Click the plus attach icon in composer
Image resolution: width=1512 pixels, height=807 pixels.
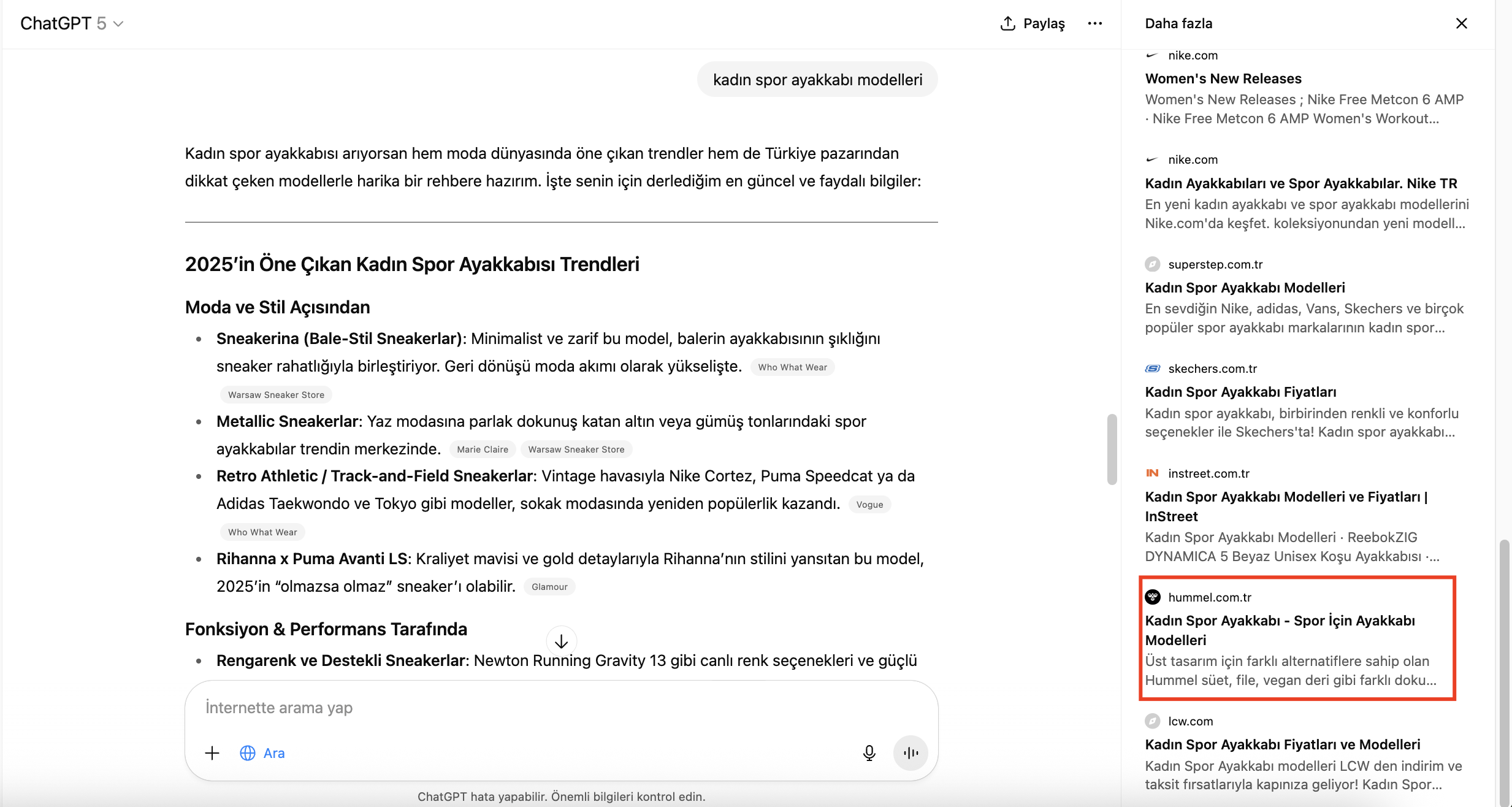click(212, 753)
